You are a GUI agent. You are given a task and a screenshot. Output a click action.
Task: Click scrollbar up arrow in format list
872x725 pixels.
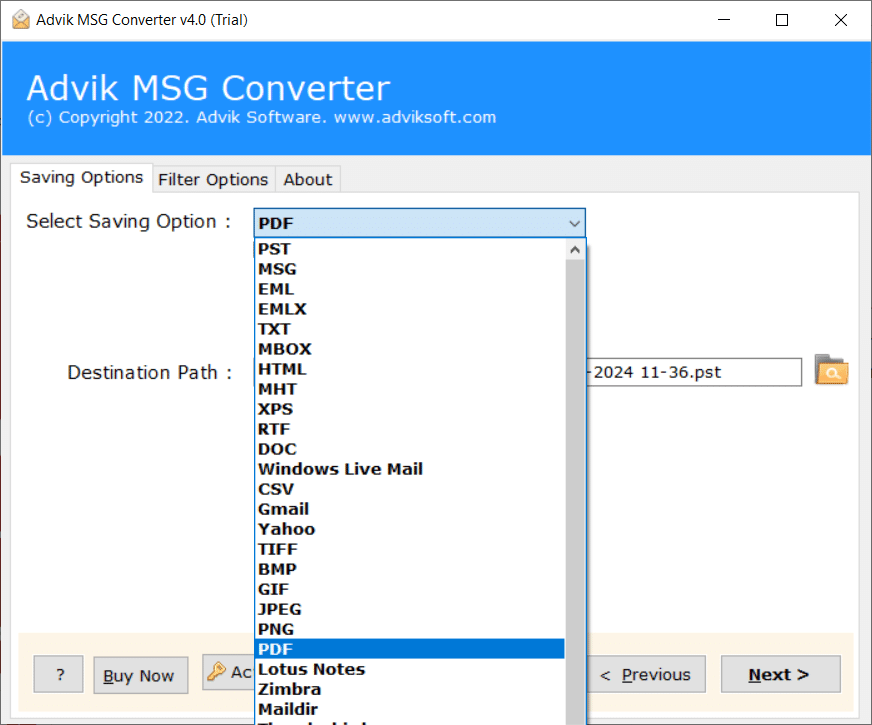coord(575,250)
